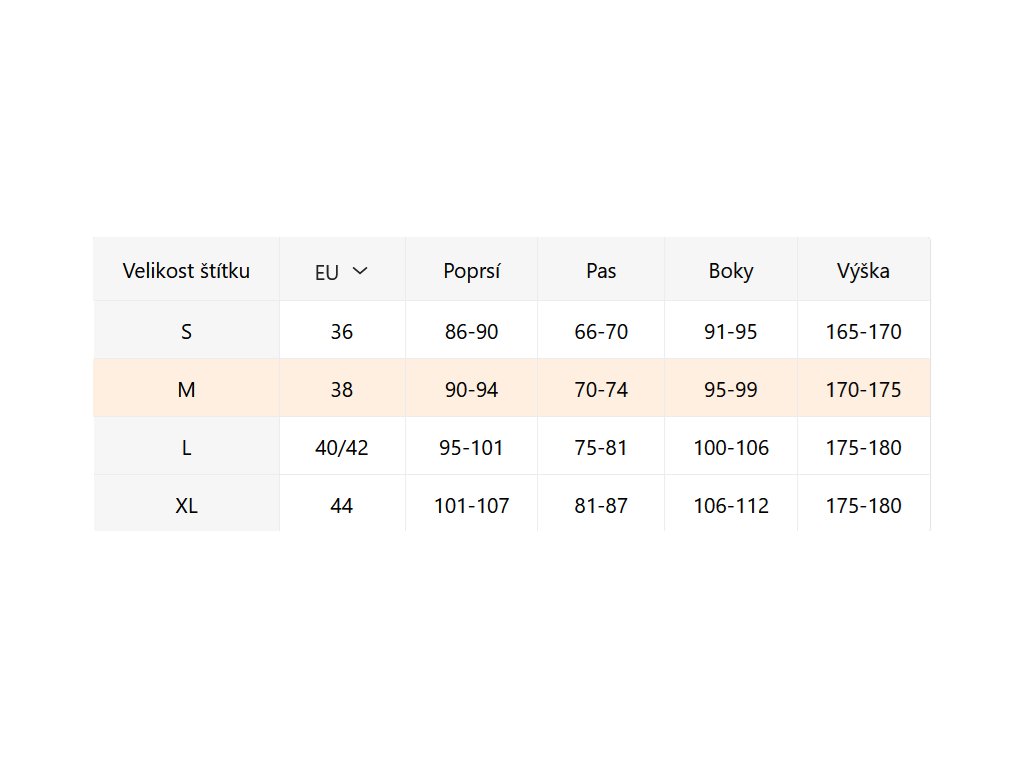Click EU size 40/42 cell
1024x768 pixels.
click(x=341, y=448)
